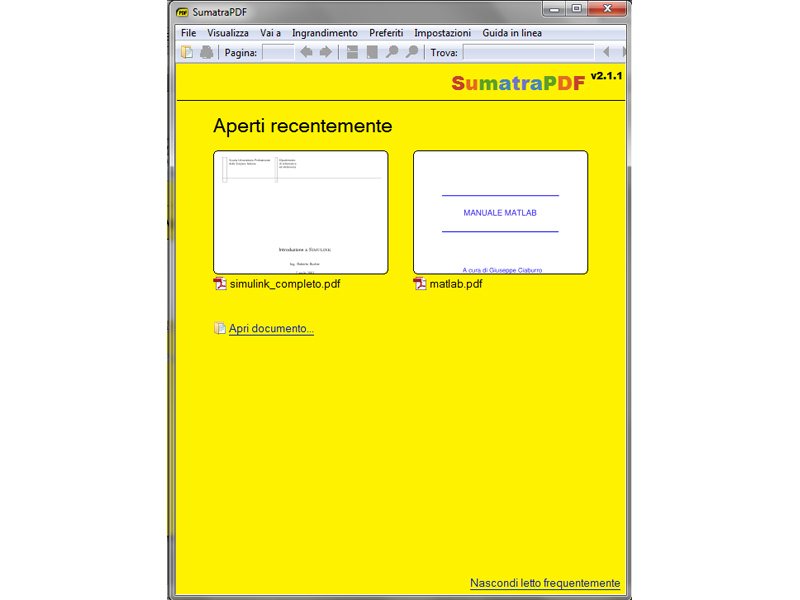Viewport: 800px width, 600px height.
Task: Open the MANUALE MATLAB document thumbnail
Action: tap(500, 212)
